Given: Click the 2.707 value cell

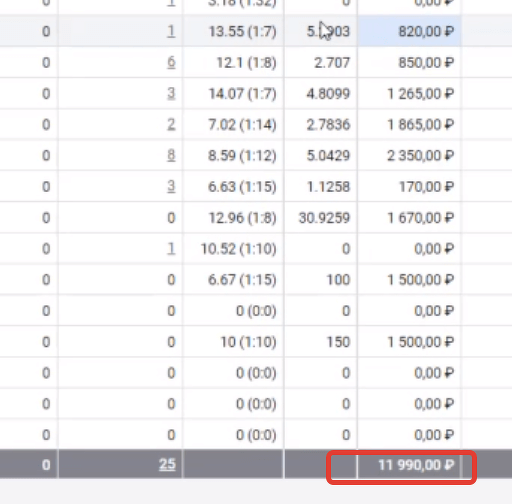Looking at the screenshot, I should (321, 62).
